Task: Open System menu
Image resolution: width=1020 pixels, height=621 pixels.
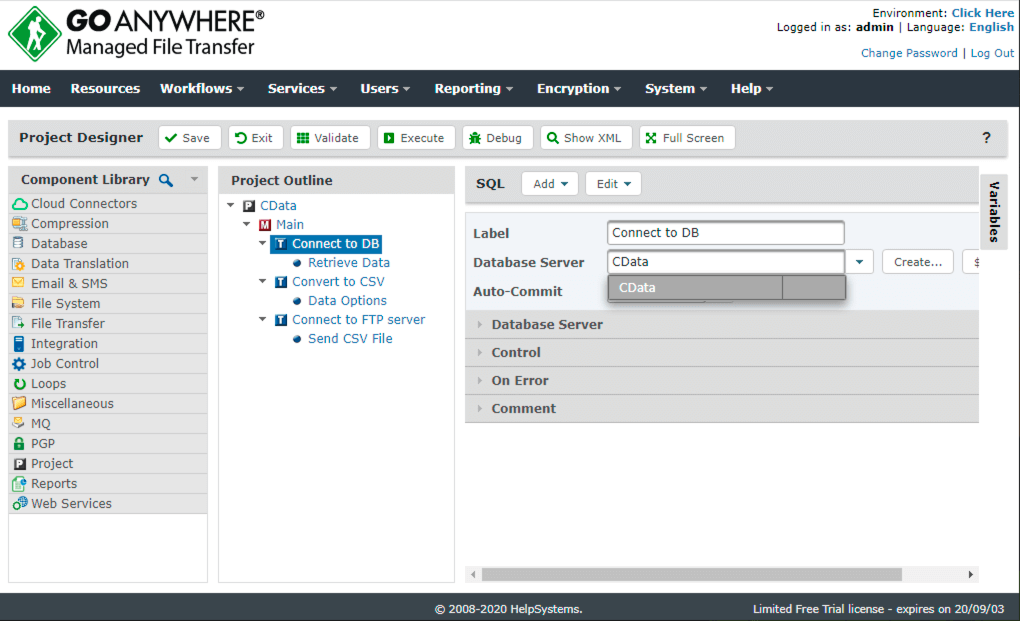Action: pos(676,88)
